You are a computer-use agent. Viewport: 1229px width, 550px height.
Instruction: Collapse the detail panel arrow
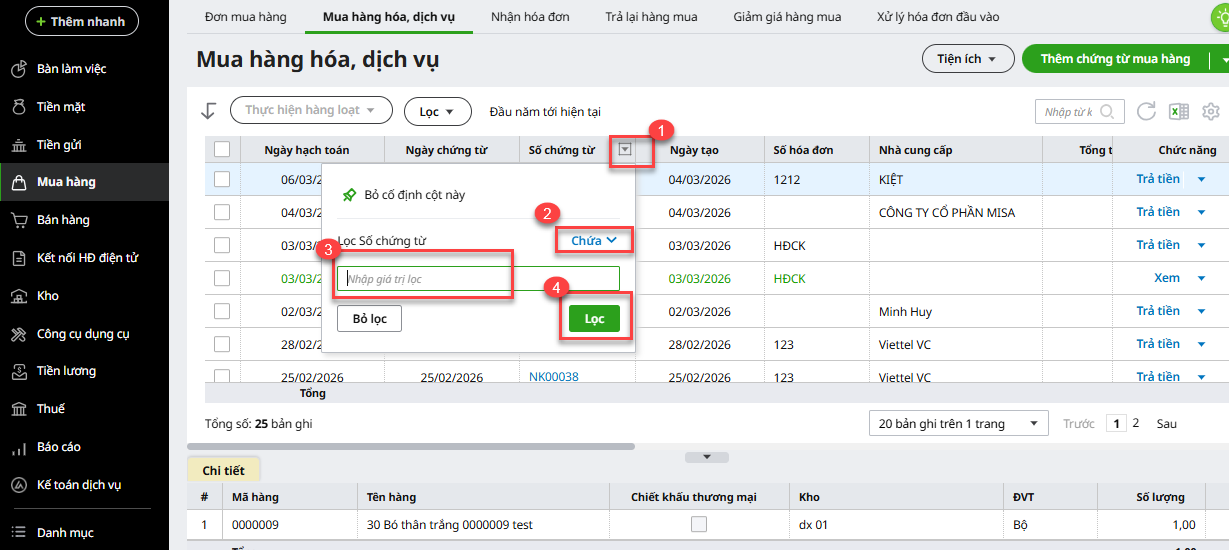click(x=707, y=457)
